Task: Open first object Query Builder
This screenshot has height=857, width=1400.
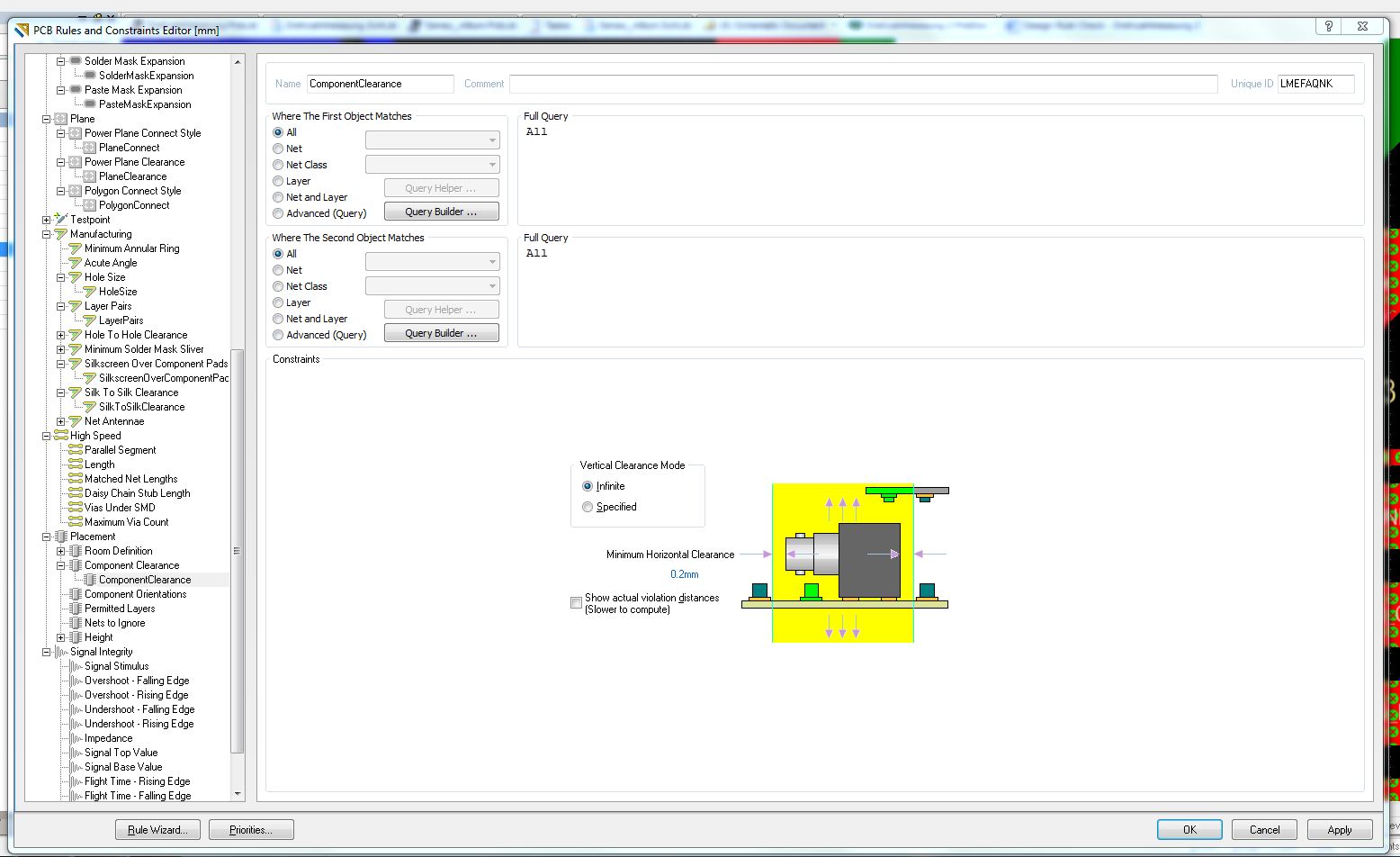Action: coord(441,212)
